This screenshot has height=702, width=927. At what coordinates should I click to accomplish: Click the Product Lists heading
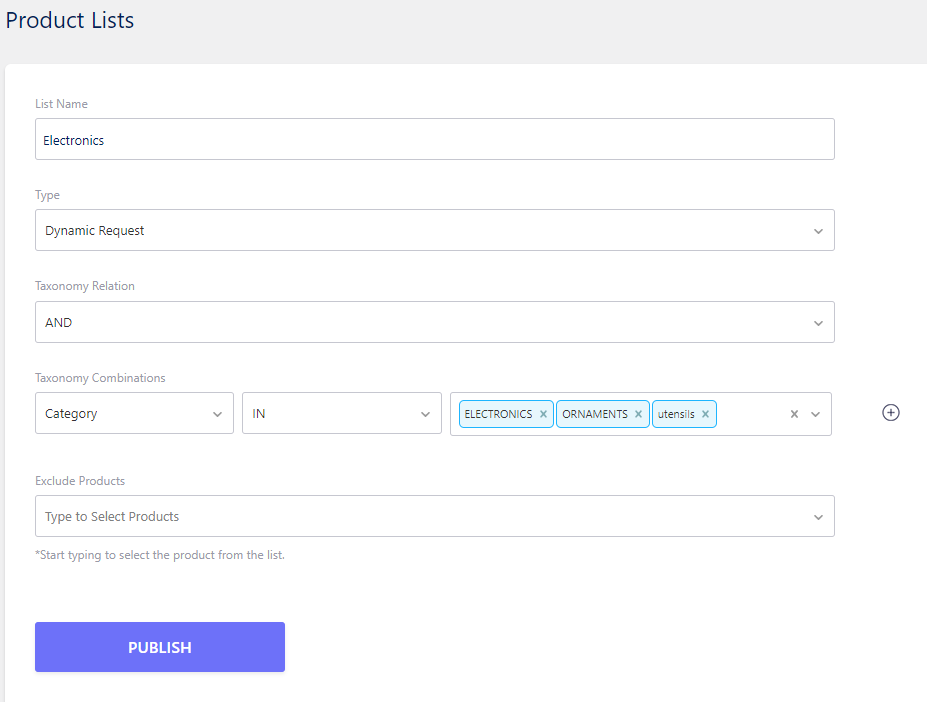pyautogui.click(x=70, y=20)
